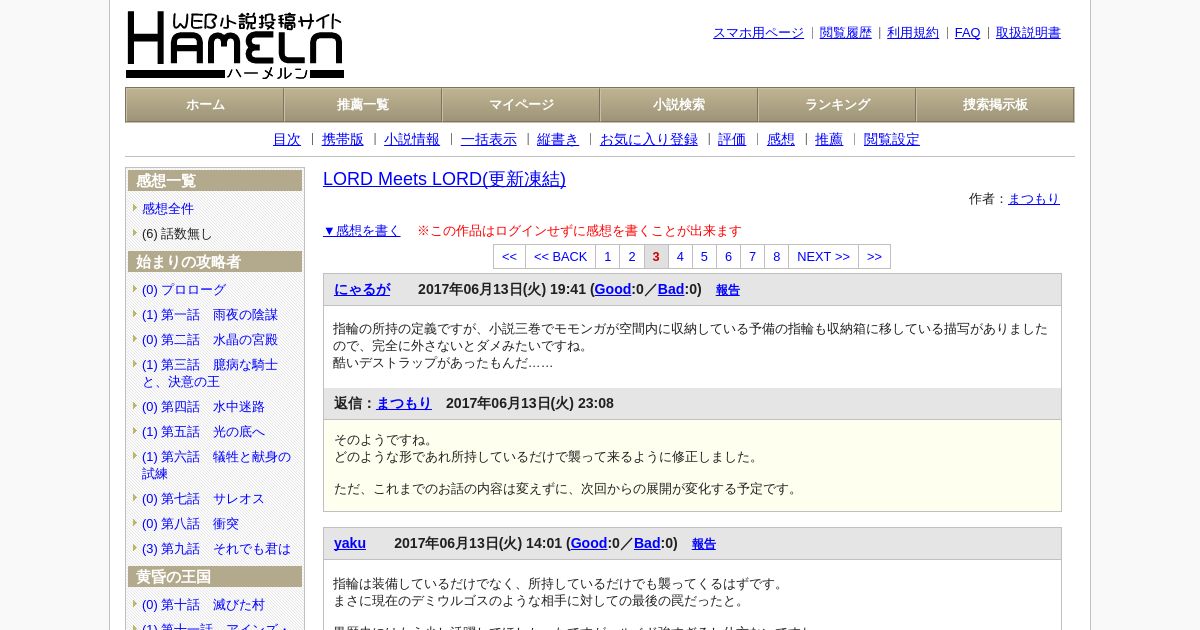The height and width of the screenshot is (630, 1200).
Task: Open まつもり link in the reply header
Action: 404,403
